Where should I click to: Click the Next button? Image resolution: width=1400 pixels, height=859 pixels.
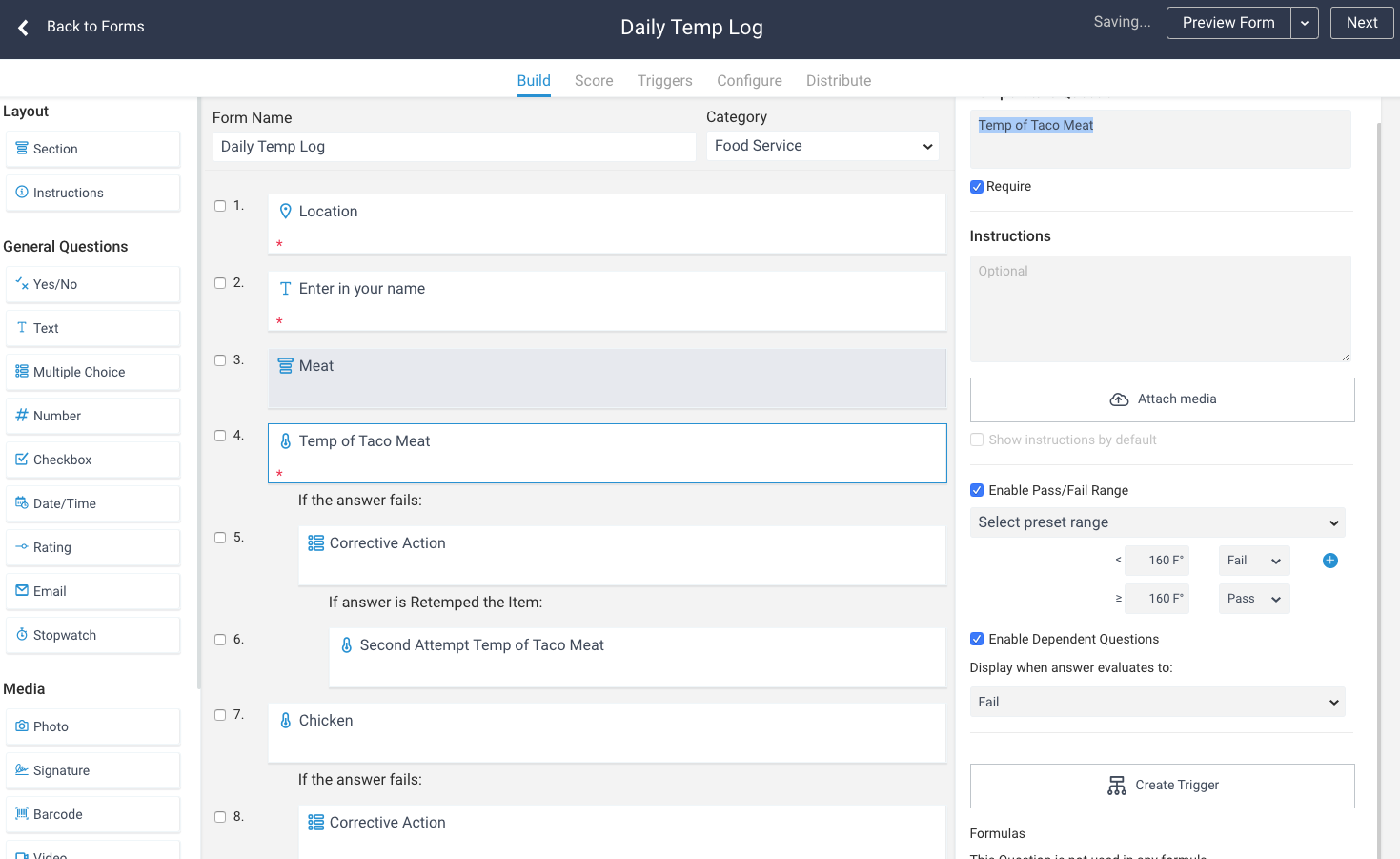coord(1362,23)
